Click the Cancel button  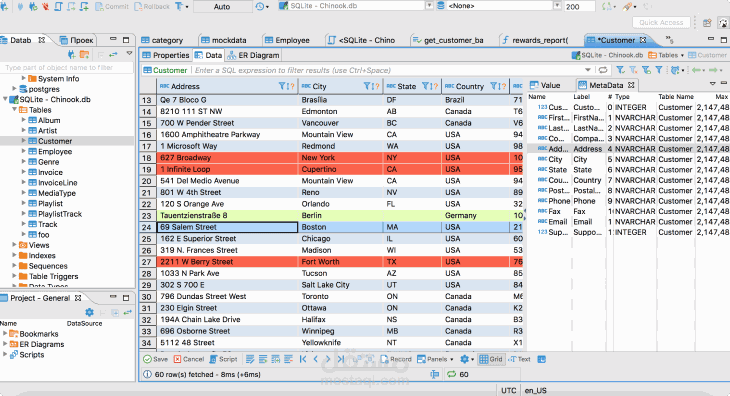[189, 359]
